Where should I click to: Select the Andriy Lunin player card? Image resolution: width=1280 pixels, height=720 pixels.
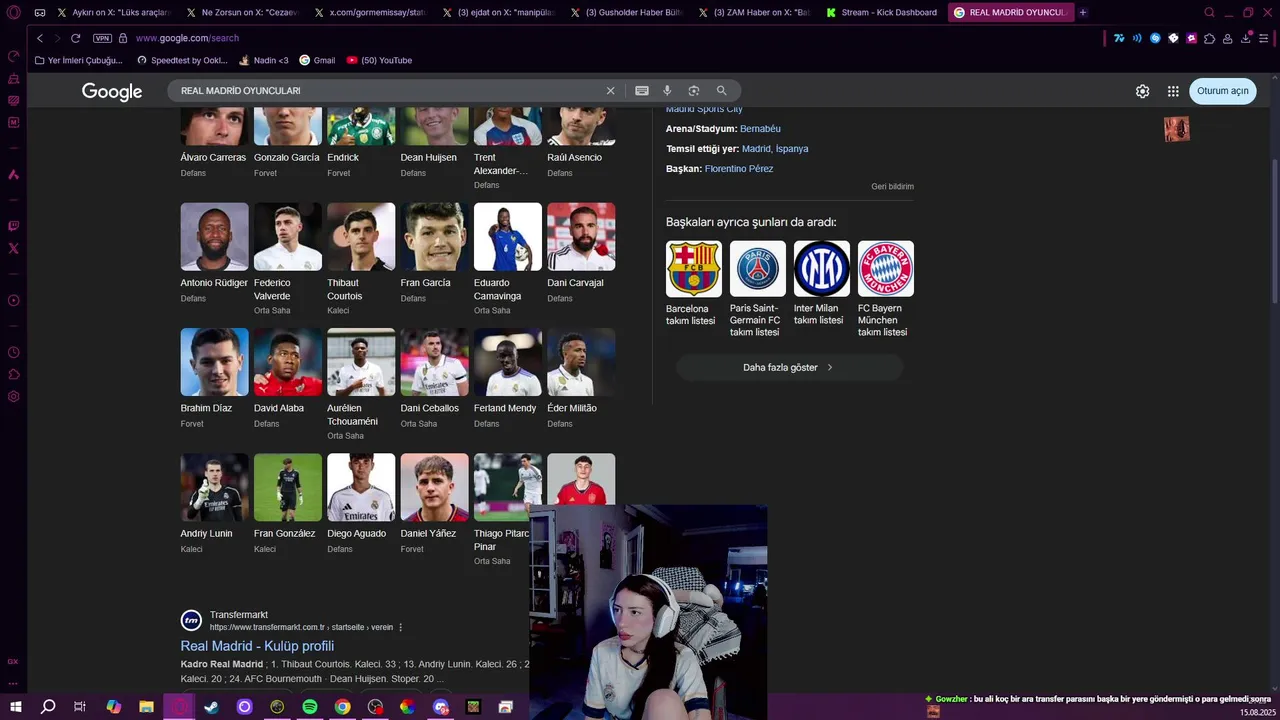214,504
